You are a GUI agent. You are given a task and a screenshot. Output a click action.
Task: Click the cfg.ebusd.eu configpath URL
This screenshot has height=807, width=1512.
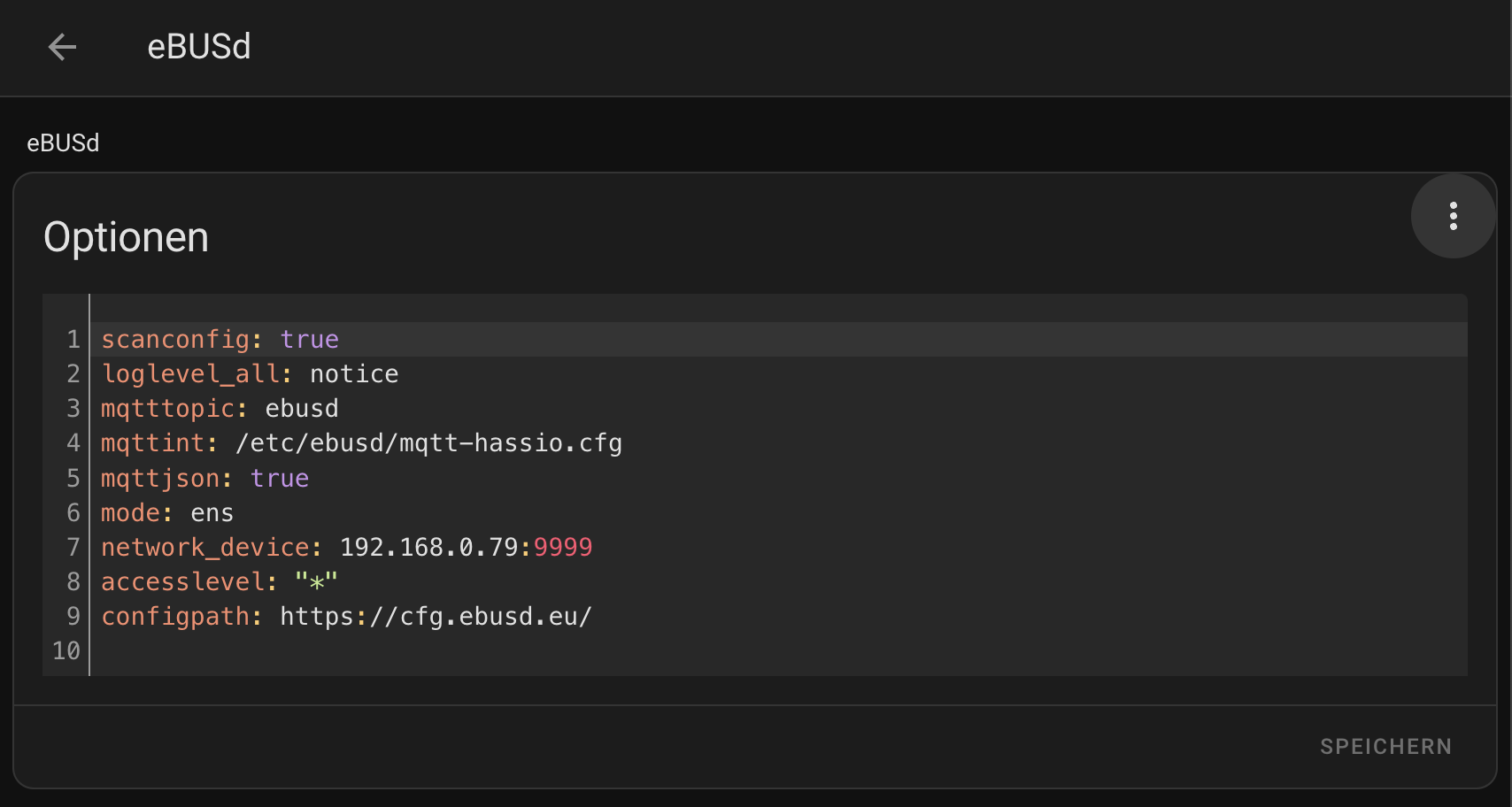[436, 617]
